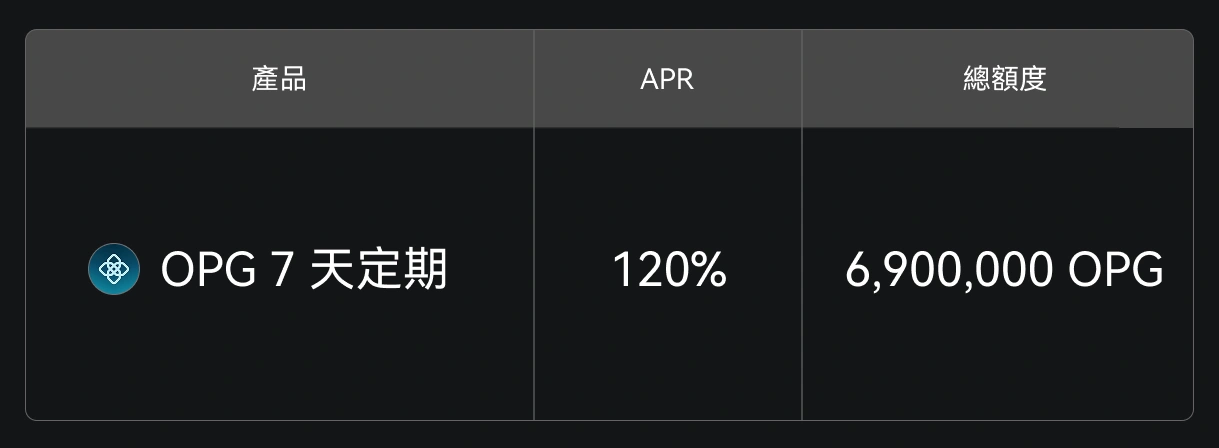Click the row divider between product and 120%
The image size is (1219, 448).
coord(534,270)
